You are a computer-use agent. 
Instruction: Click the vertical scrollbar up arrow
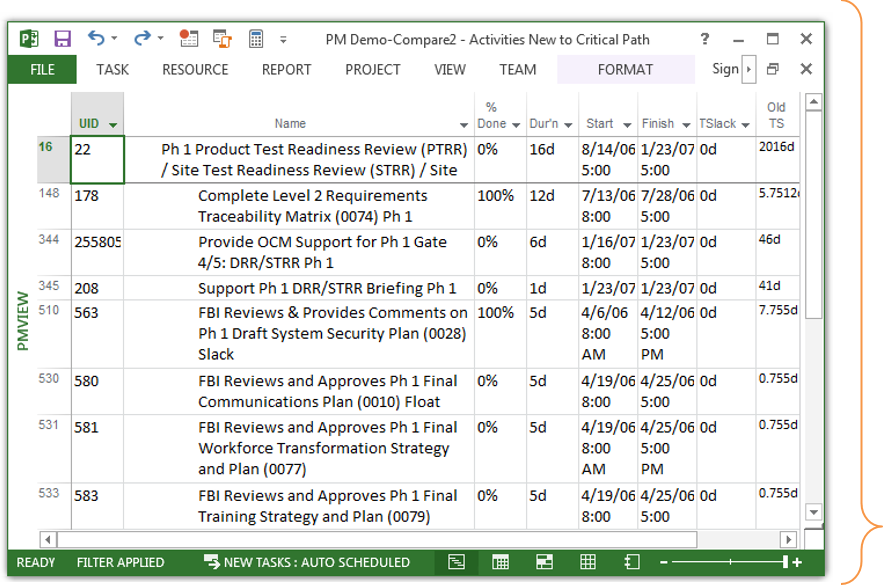pyautogui.click(x=813, y=103)
